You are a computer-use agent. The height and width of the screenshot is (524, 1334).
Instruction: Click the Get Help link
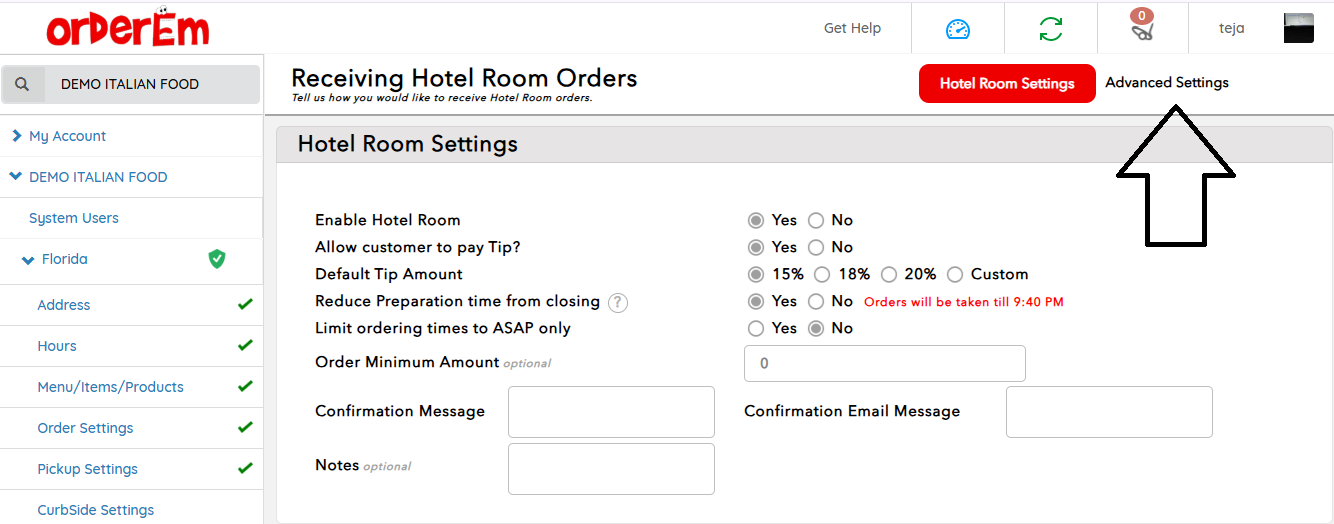tap(852, 28)
